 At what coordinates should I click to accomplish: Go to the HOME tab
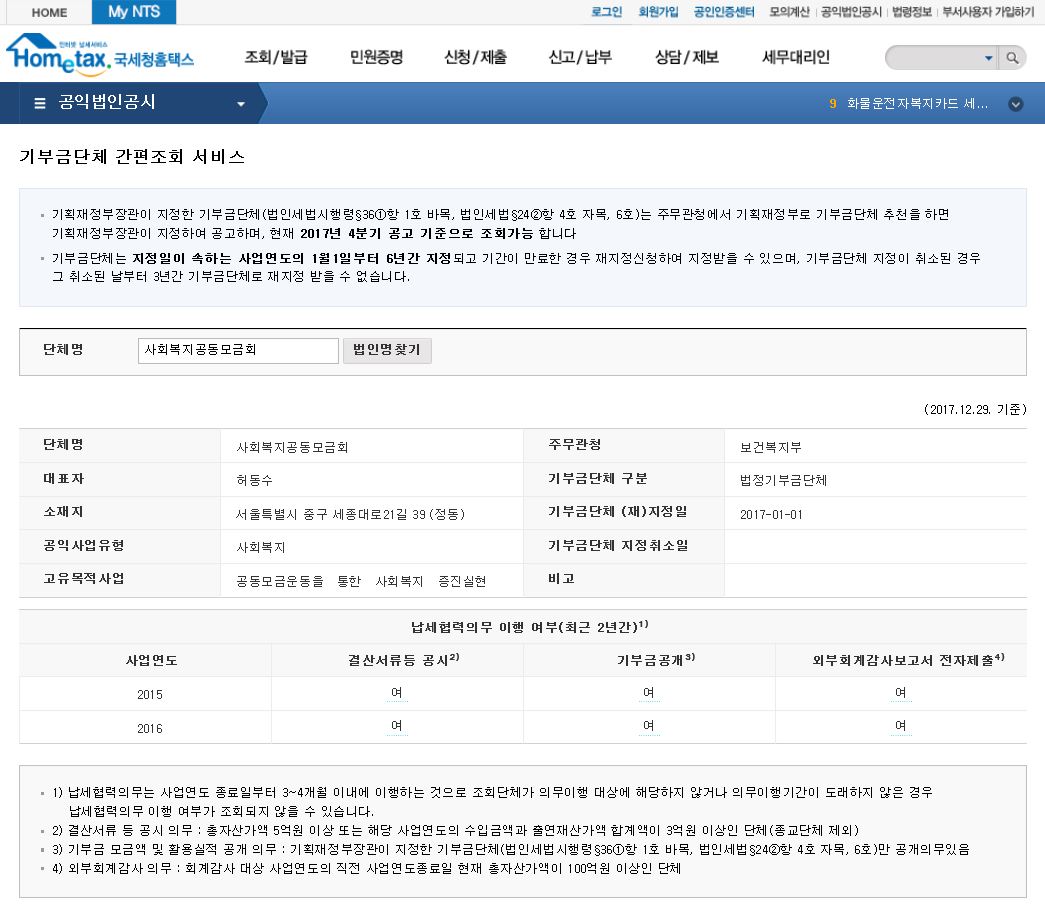49,13
